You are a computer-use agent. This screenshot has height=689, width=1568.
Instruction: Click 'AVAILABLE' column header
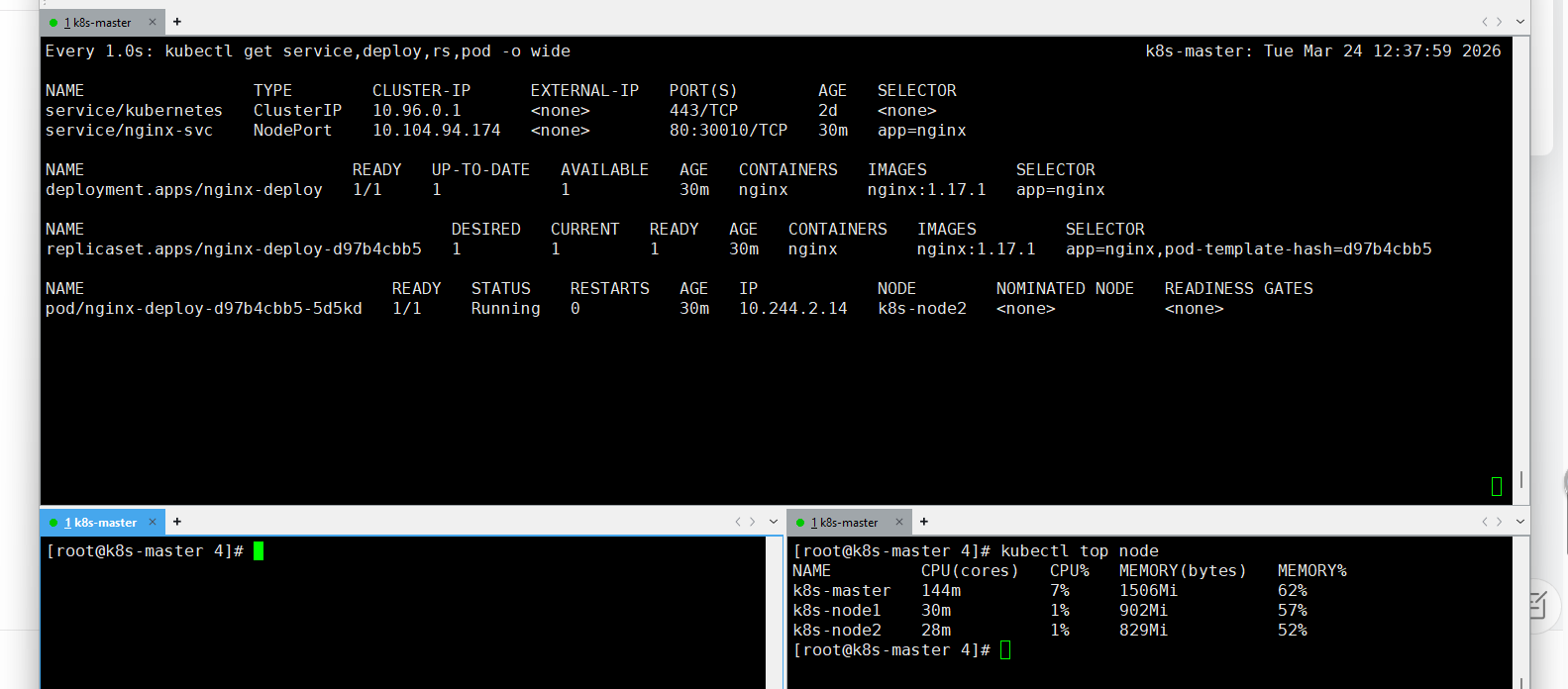click(x=604, y=170)
